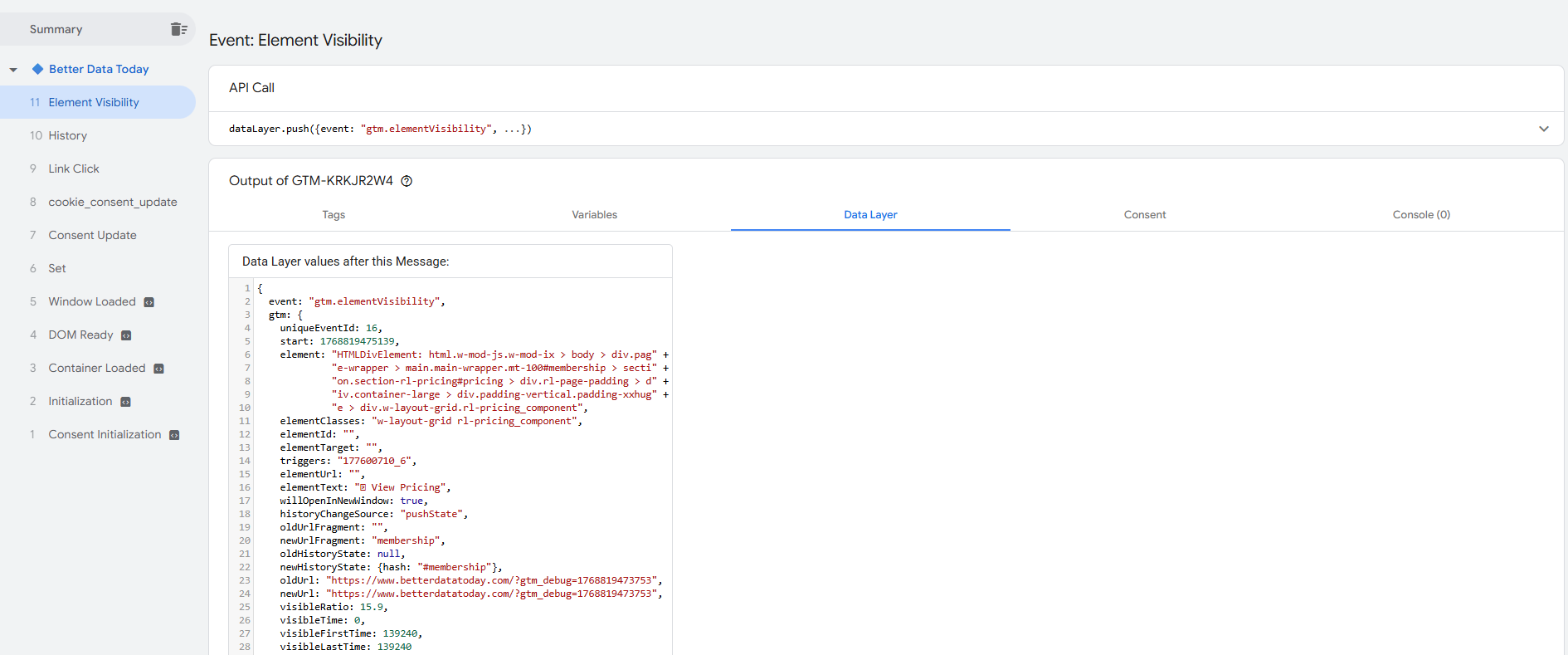
Task: Click the 'uniqueEventId: 16' code line
Action: coord(331,328)
